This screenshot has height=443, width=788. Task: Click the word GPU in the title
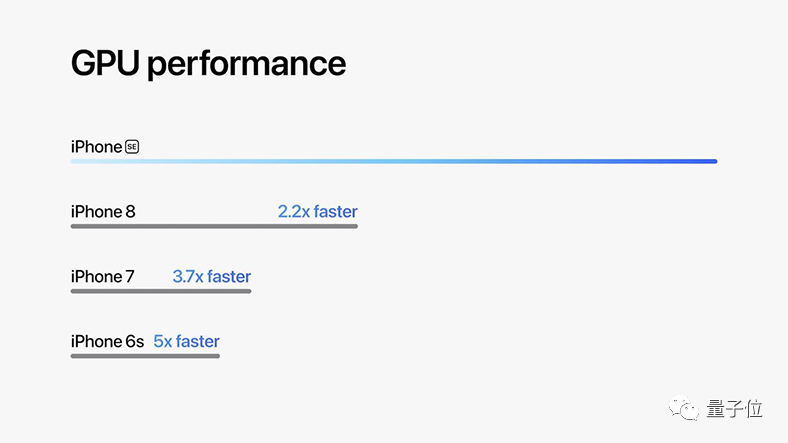(x=105, y=63)
